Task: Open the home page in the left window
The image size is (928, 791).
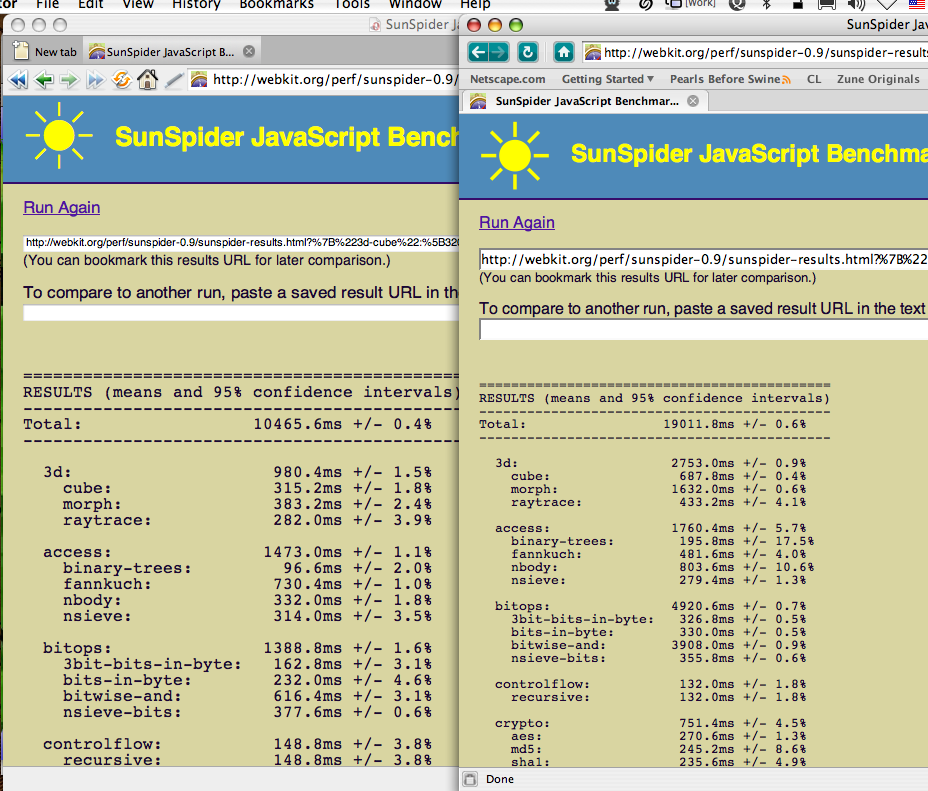Action: [x=147, y=79]
